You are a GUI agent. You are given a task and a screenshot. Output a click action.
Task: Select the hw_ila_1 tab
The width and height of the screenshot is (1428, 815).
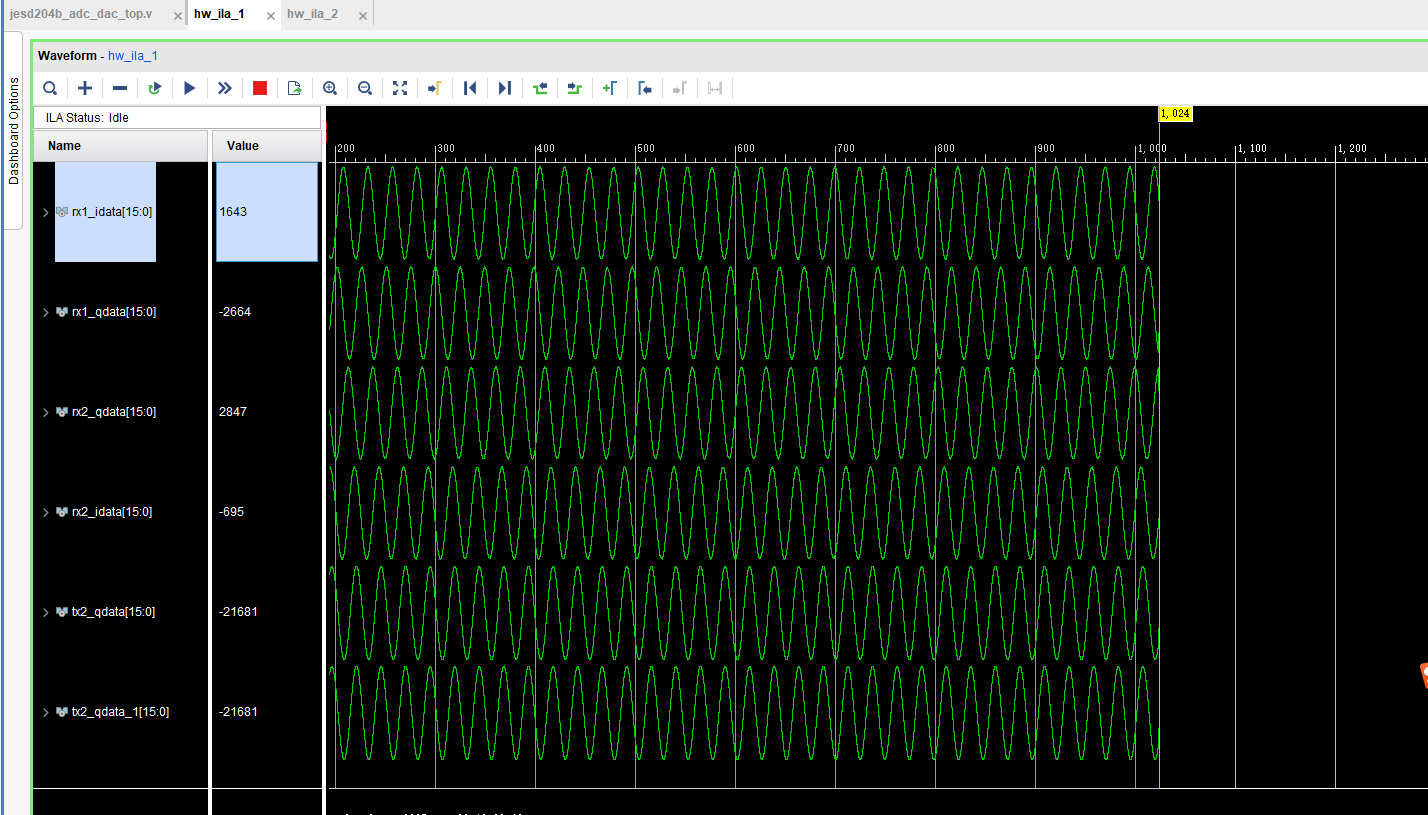pos(219,14)
